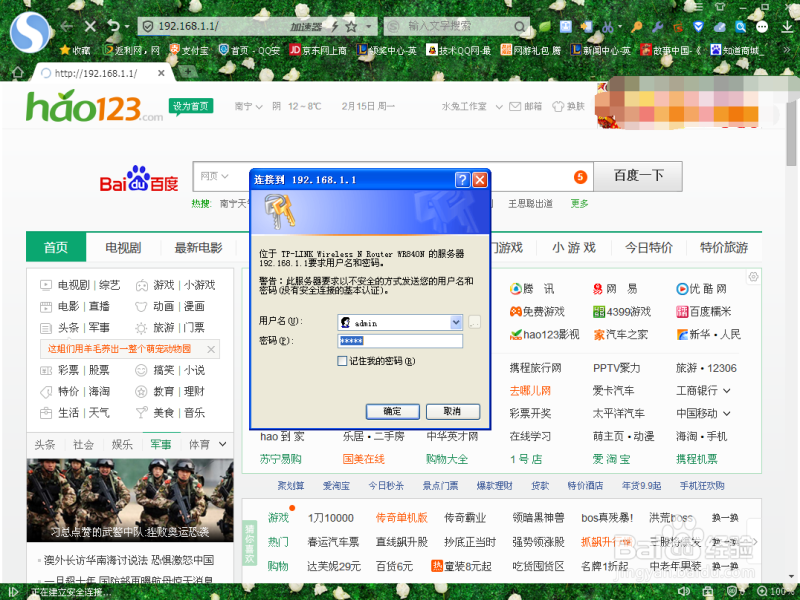Click the 取消 button in login dialog

tap(453, 411)
